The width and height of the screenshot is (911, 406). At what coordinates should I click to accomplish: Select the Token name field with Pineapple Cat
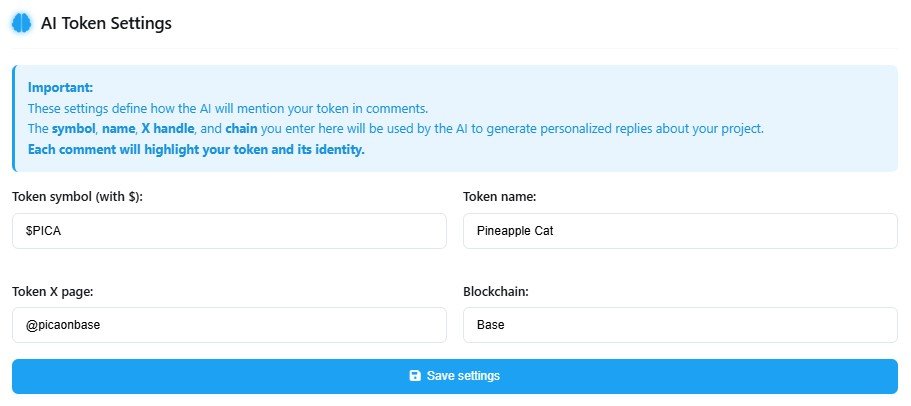coord(680,231)
